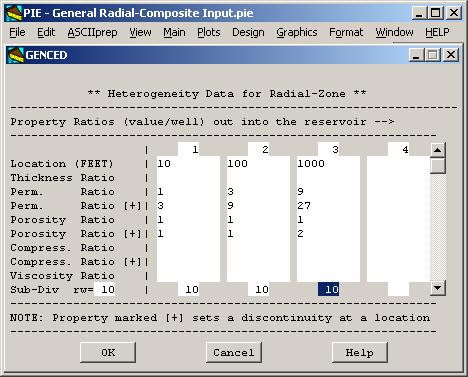The image size is (468, 377).
Task: Minimize the GENCED child window
Action: (416, 55)
